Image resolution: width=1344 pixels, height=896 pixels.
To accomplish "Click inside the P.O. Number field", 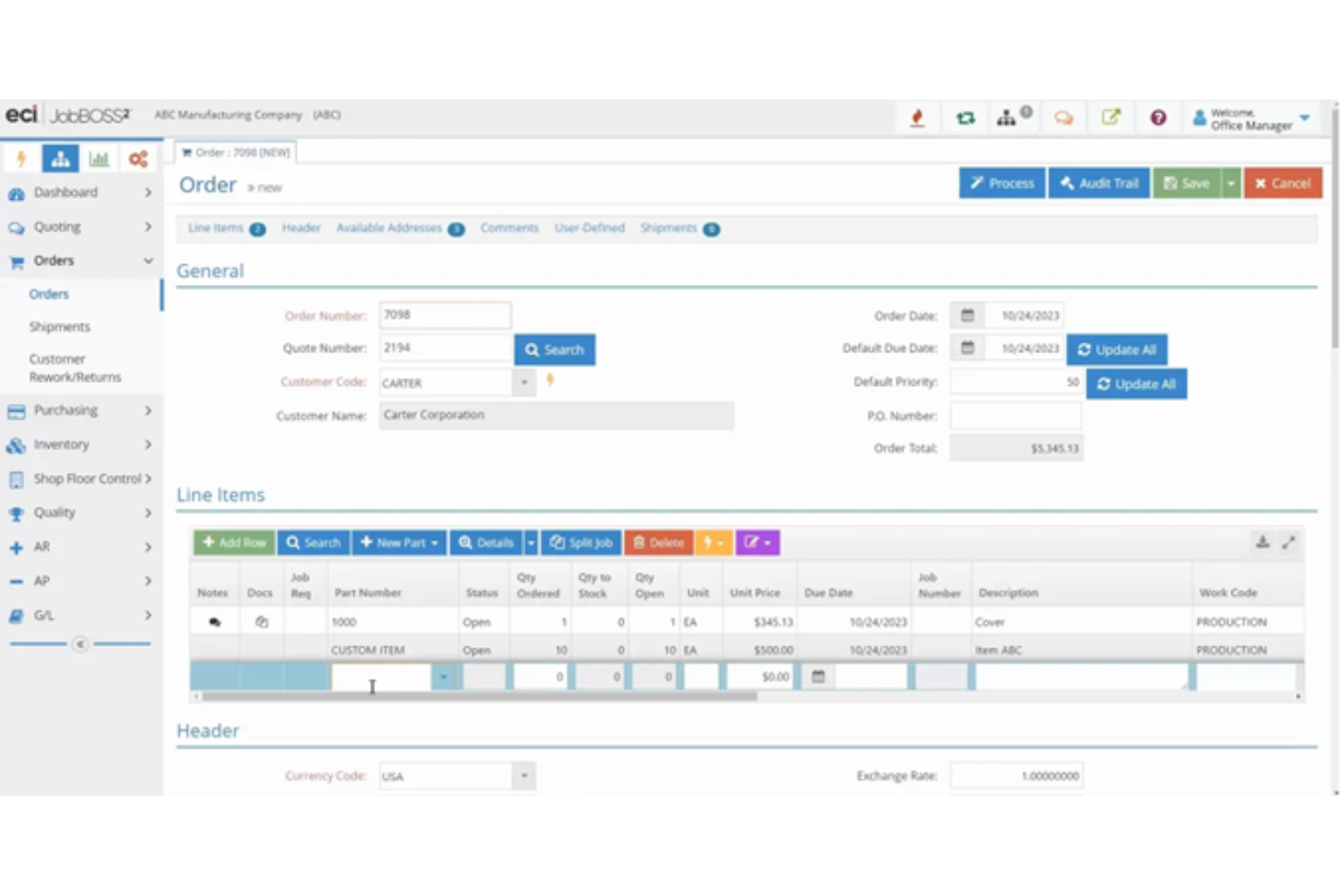I will coord(1015,415).
